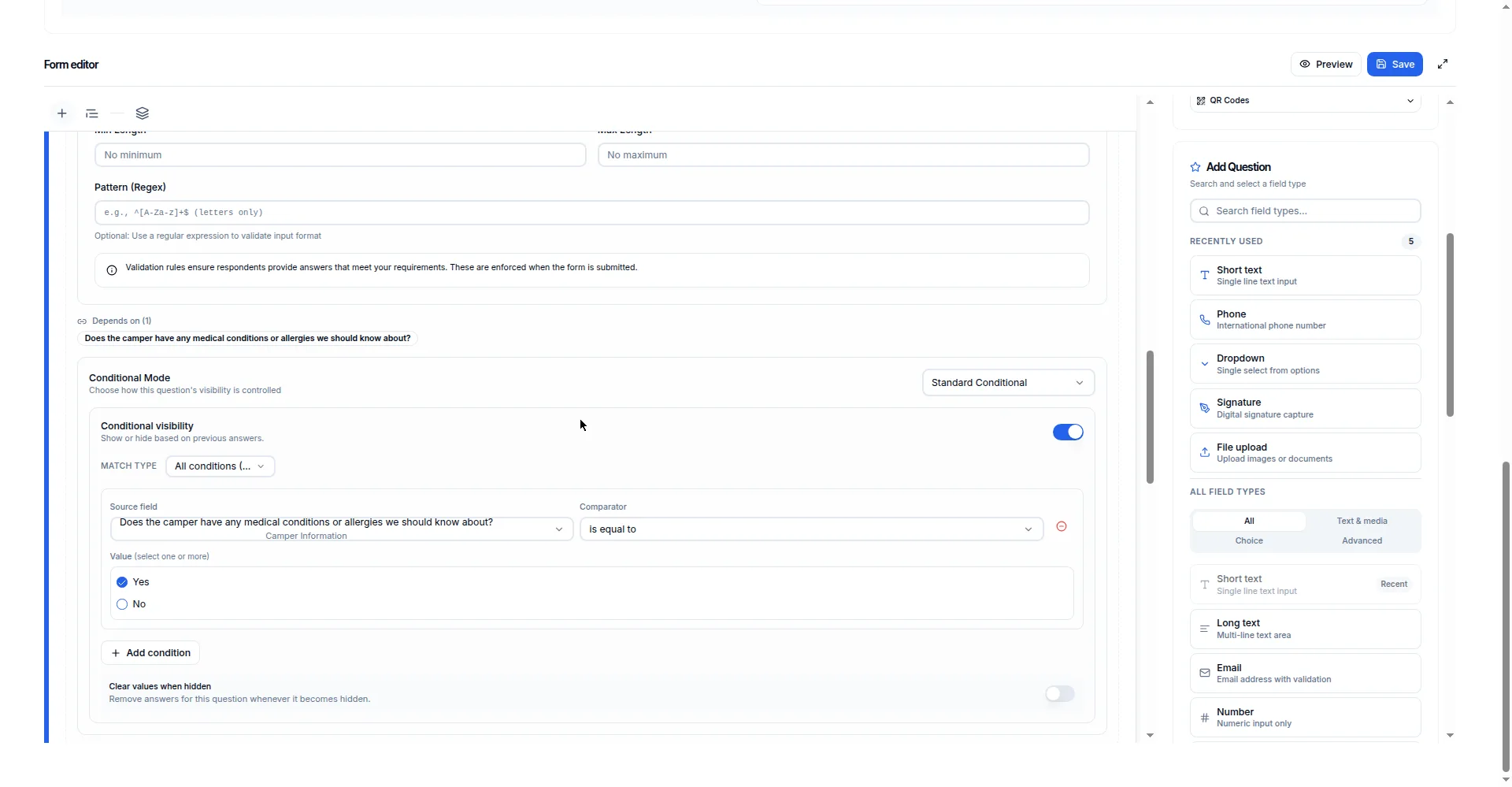Switch to the Advanced tab
The image size is (1512, 787).
tap(1362, 541)
